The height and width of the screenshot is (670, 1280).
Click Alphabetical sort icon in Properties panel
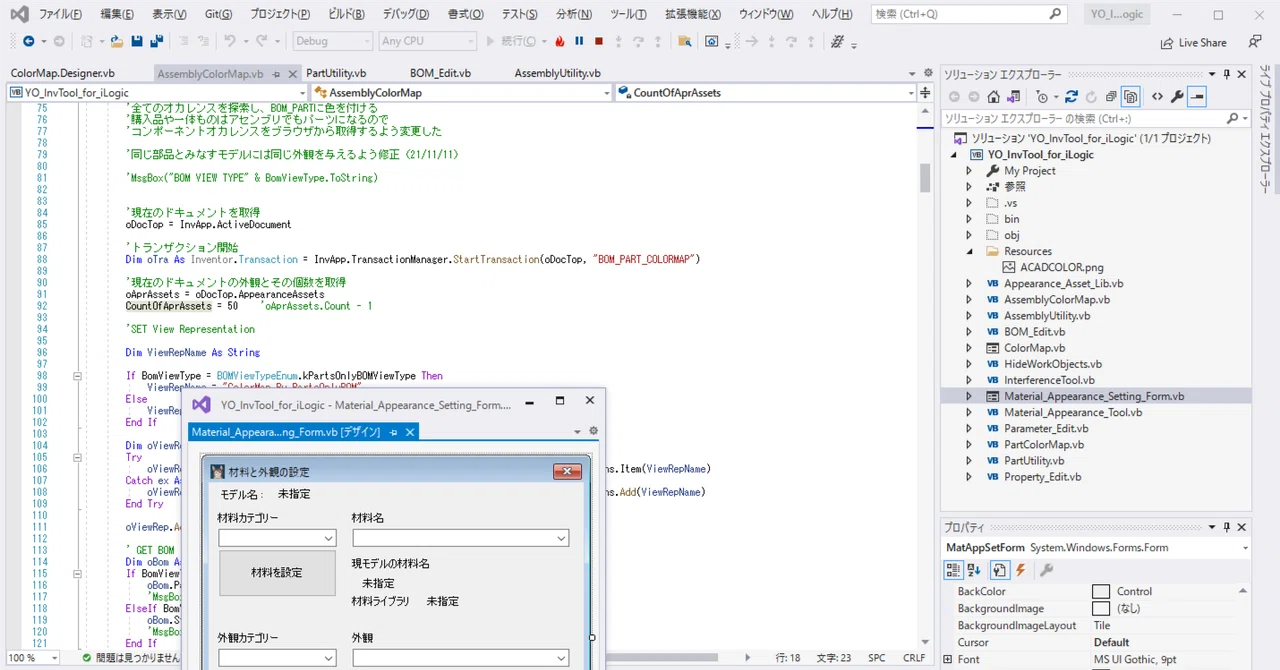[x=974, y=570]
